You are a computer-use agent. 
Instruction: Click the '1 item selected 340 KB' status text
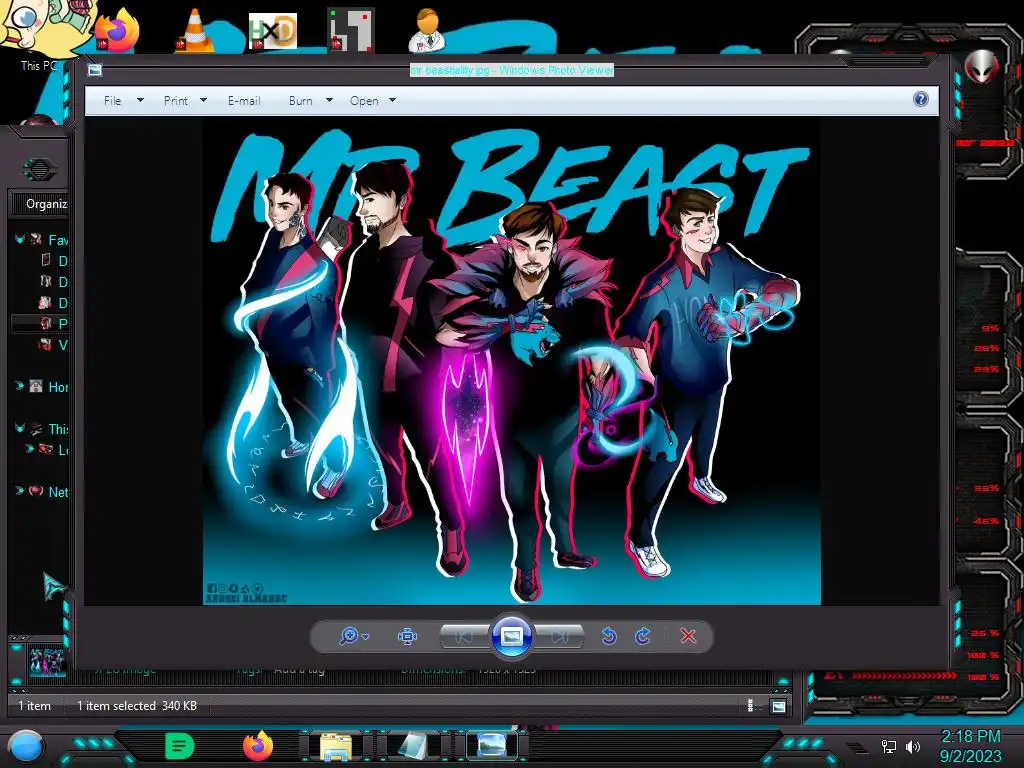136,706
